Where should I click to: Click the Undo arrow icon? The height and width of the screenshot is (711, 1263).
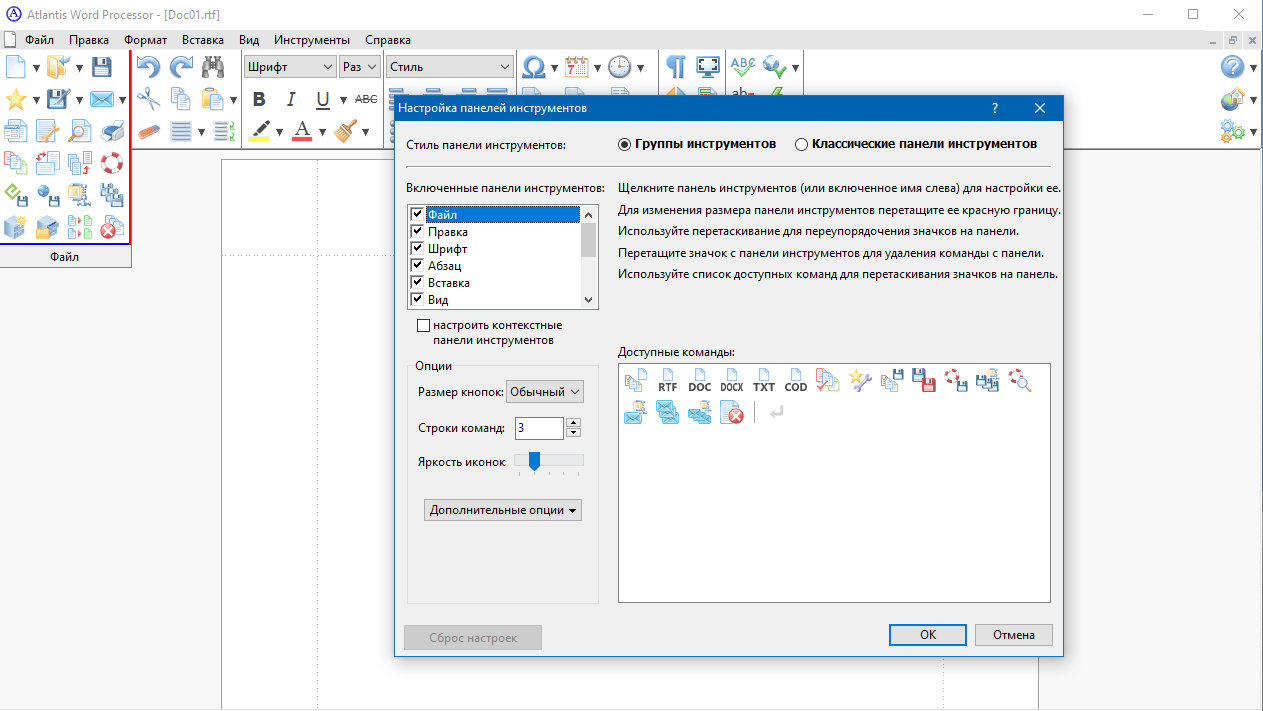(x=148, y=67)
